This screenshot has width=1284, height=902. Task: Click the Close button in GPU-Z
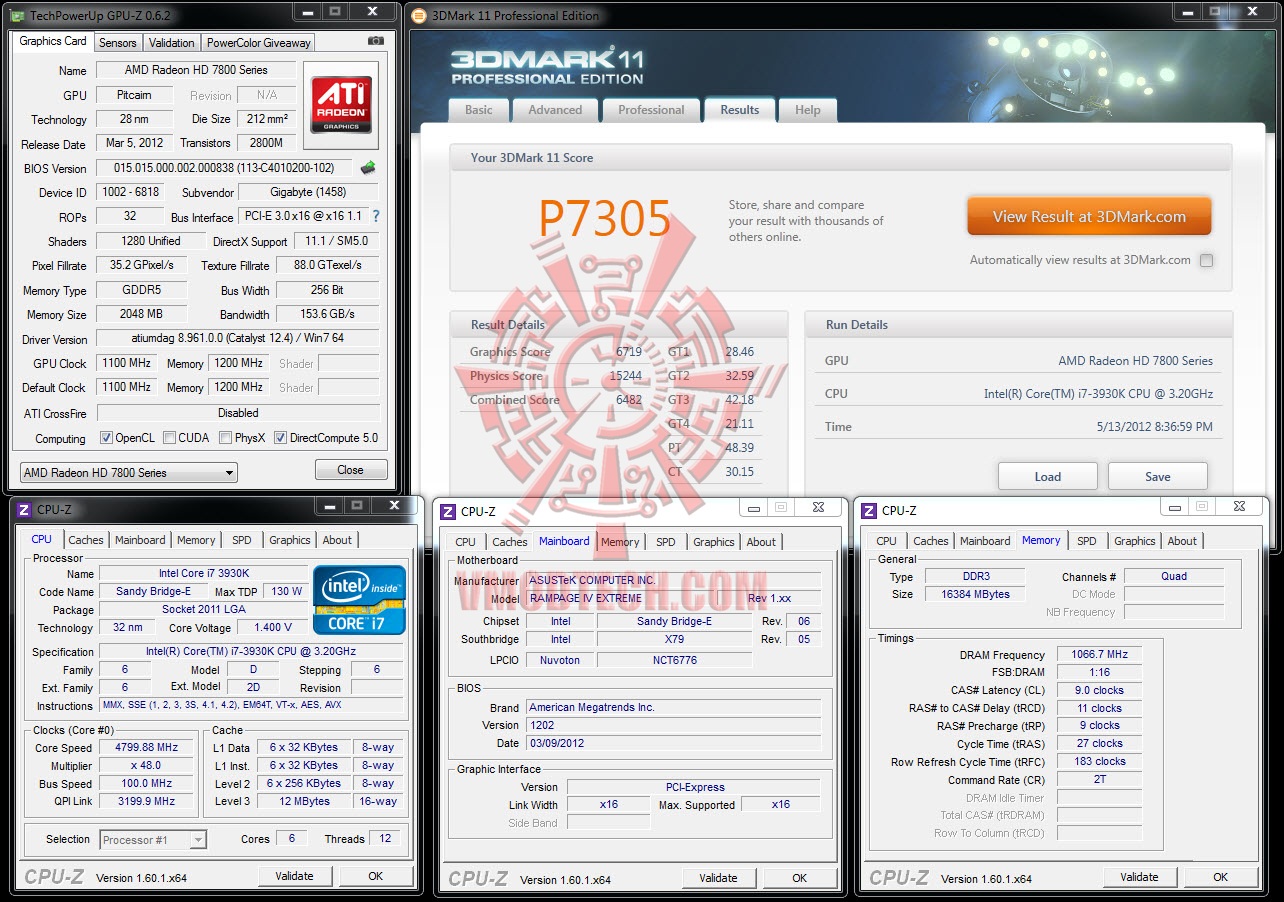pos(351,470)
